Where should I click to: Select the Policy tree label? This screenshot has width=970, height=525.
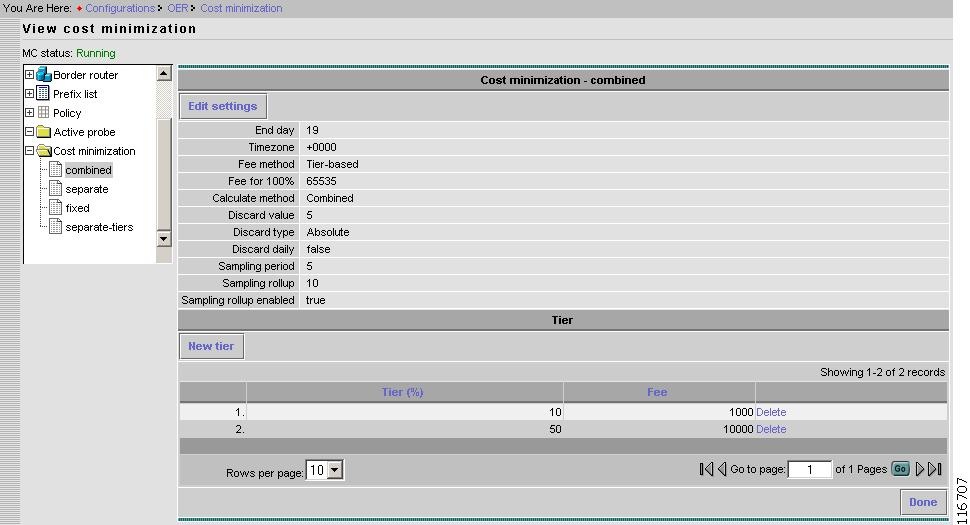67,113
